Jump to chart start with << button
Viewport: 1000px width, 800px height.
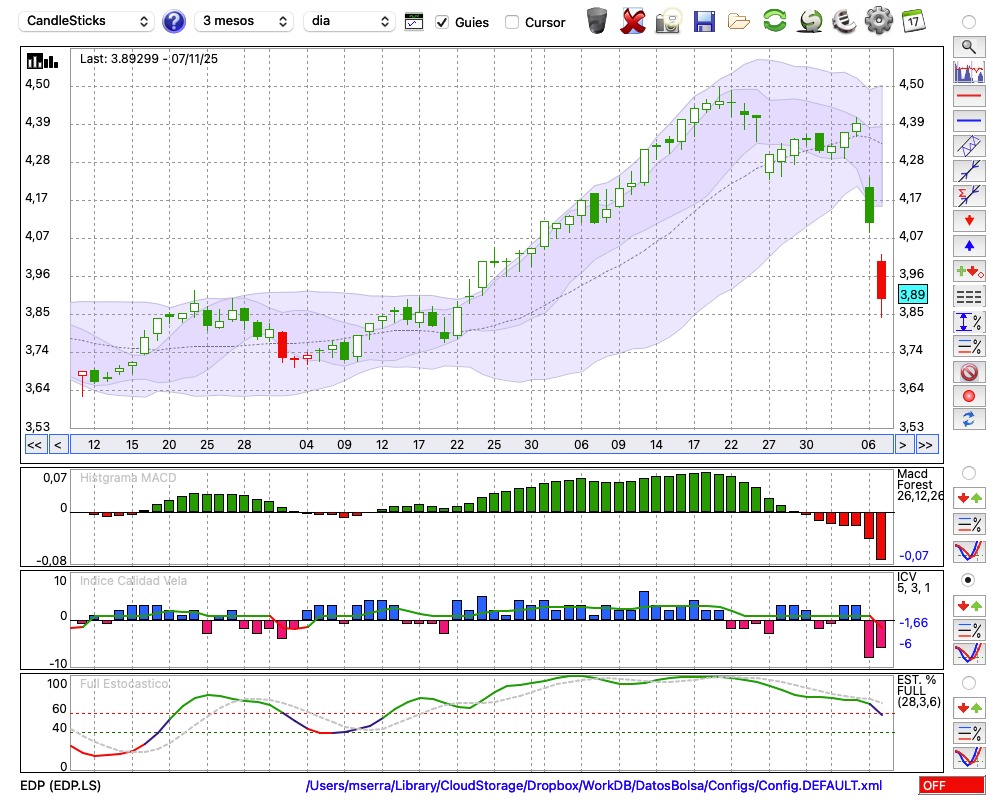click(x=35, y=445)
